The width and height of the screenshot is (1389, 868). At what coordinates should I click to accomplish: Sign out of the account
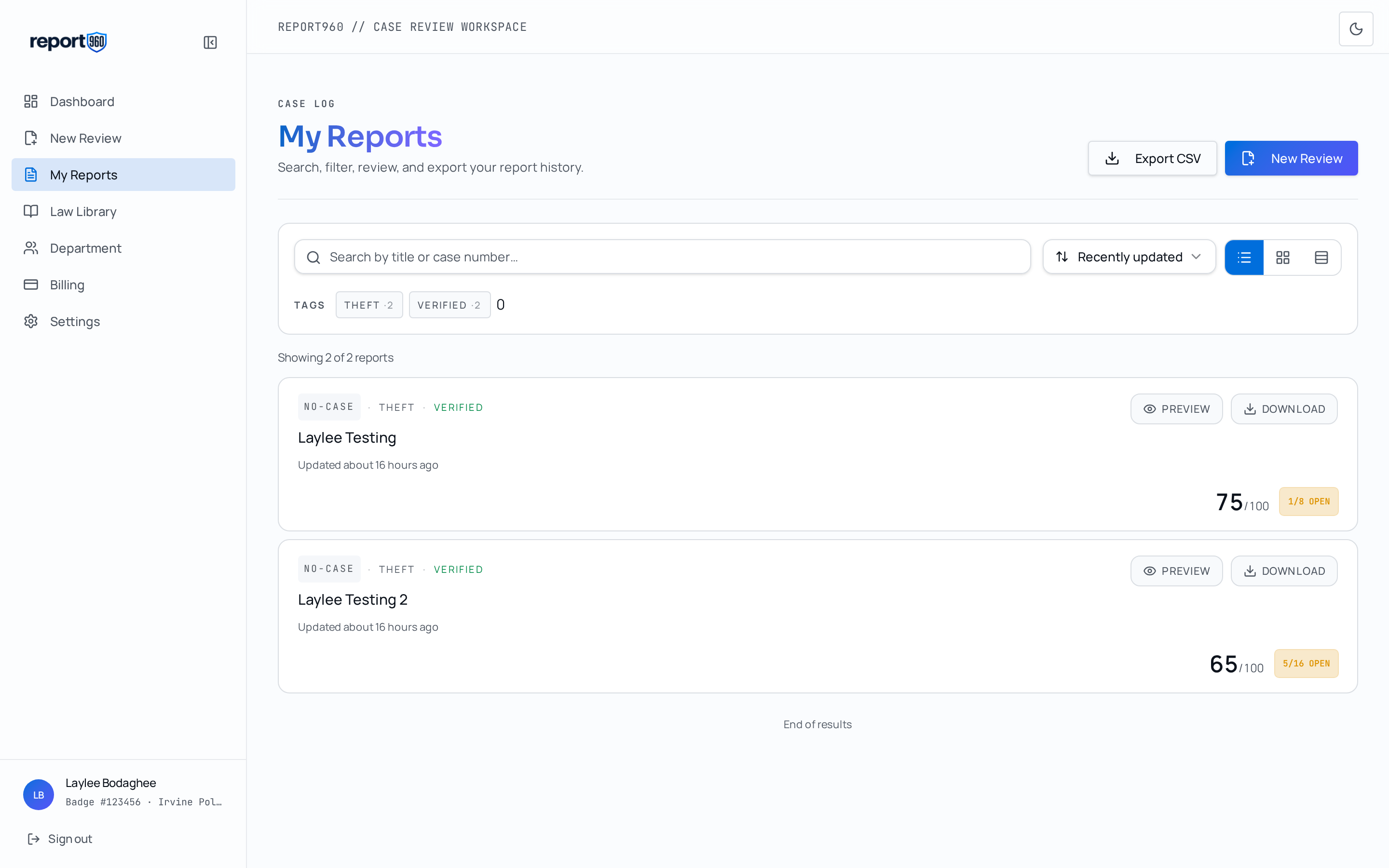(60, 839)
